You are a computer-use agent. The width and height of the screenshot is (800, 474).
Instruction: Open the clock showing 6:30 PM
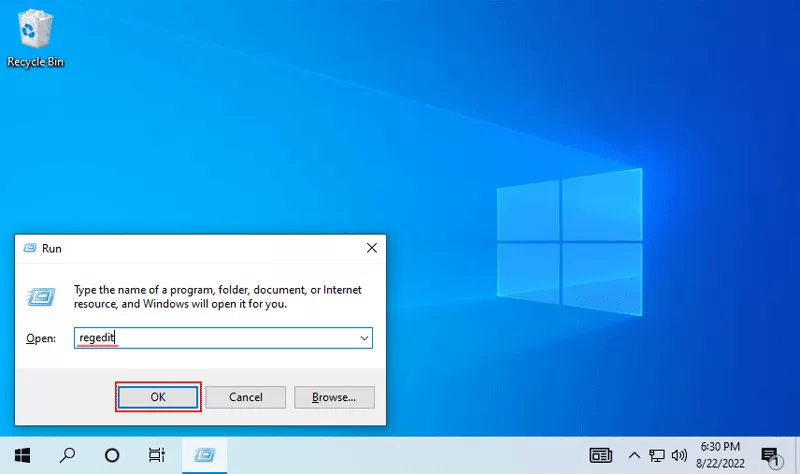[x=720, y=455]
